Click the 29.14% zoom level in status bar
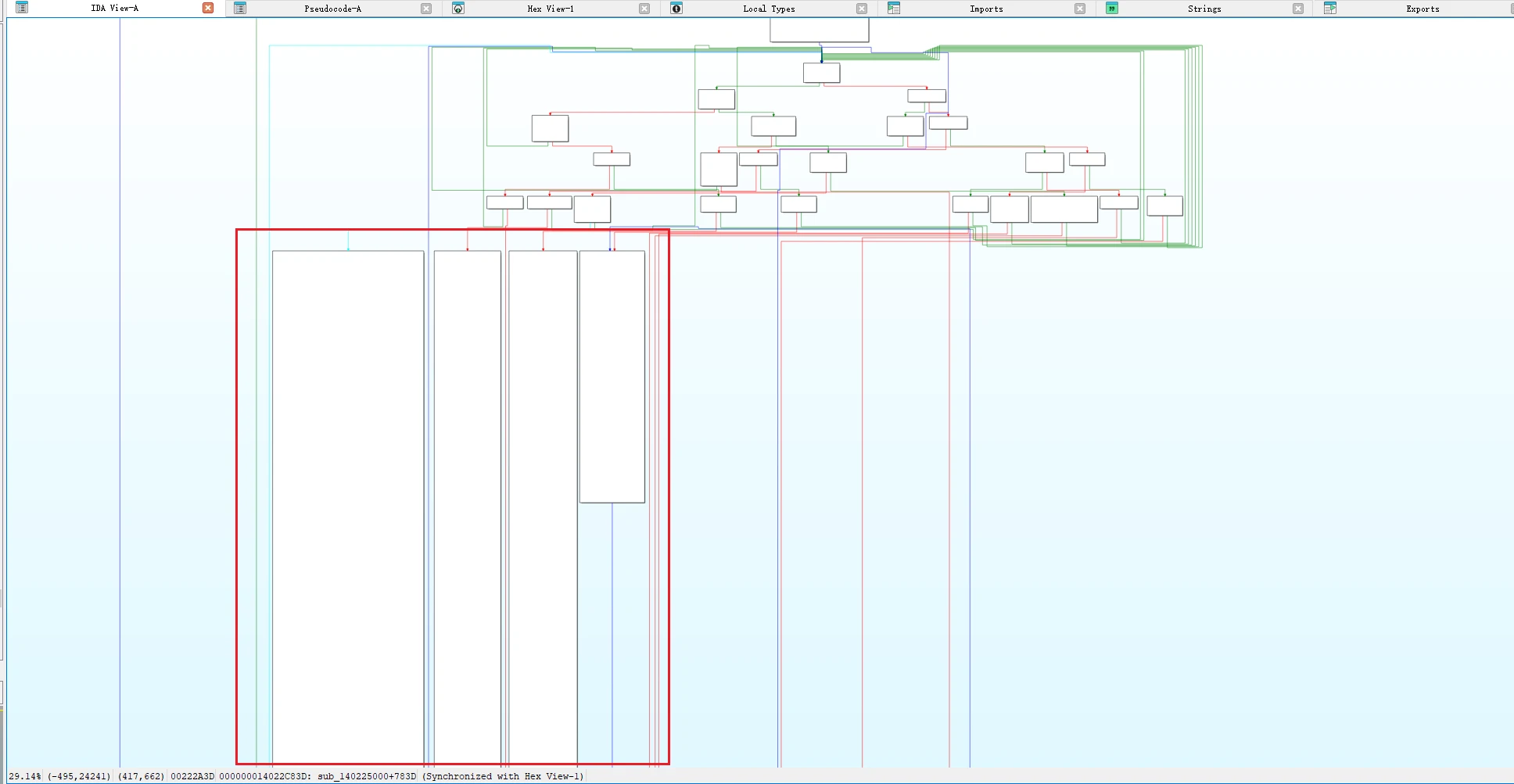 25,776
